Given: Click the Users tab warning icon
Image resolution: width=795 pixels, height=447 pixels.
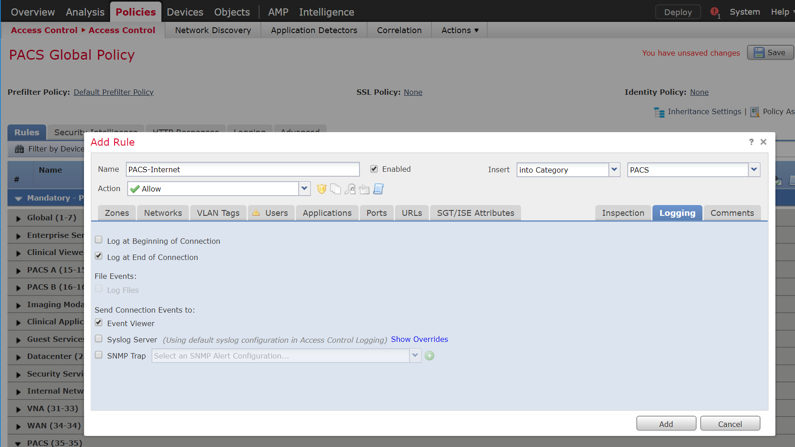Looking at the screenshot, I should [x=256, y=213].
